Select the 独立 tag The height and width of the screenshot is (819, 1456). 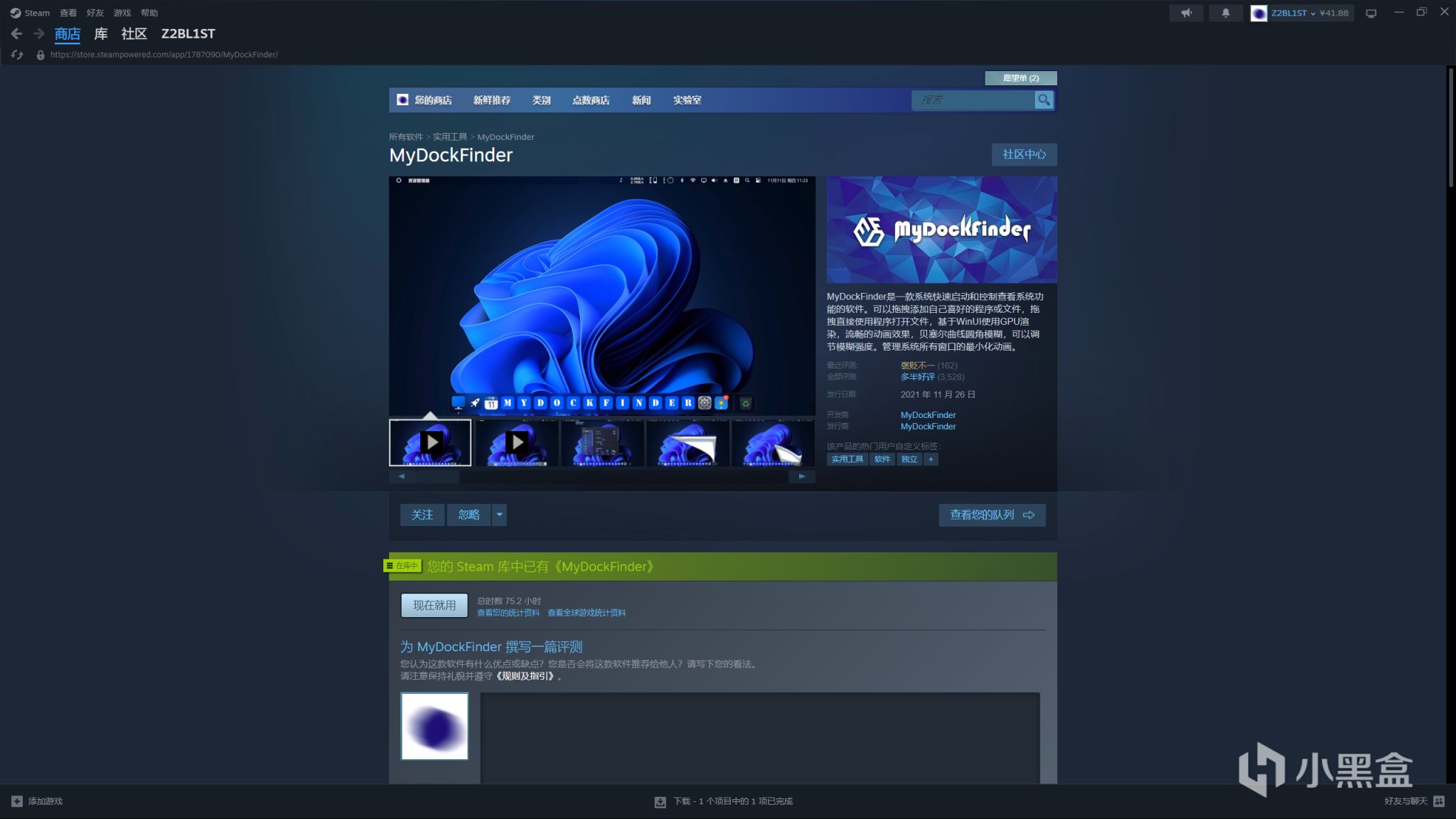909,459
